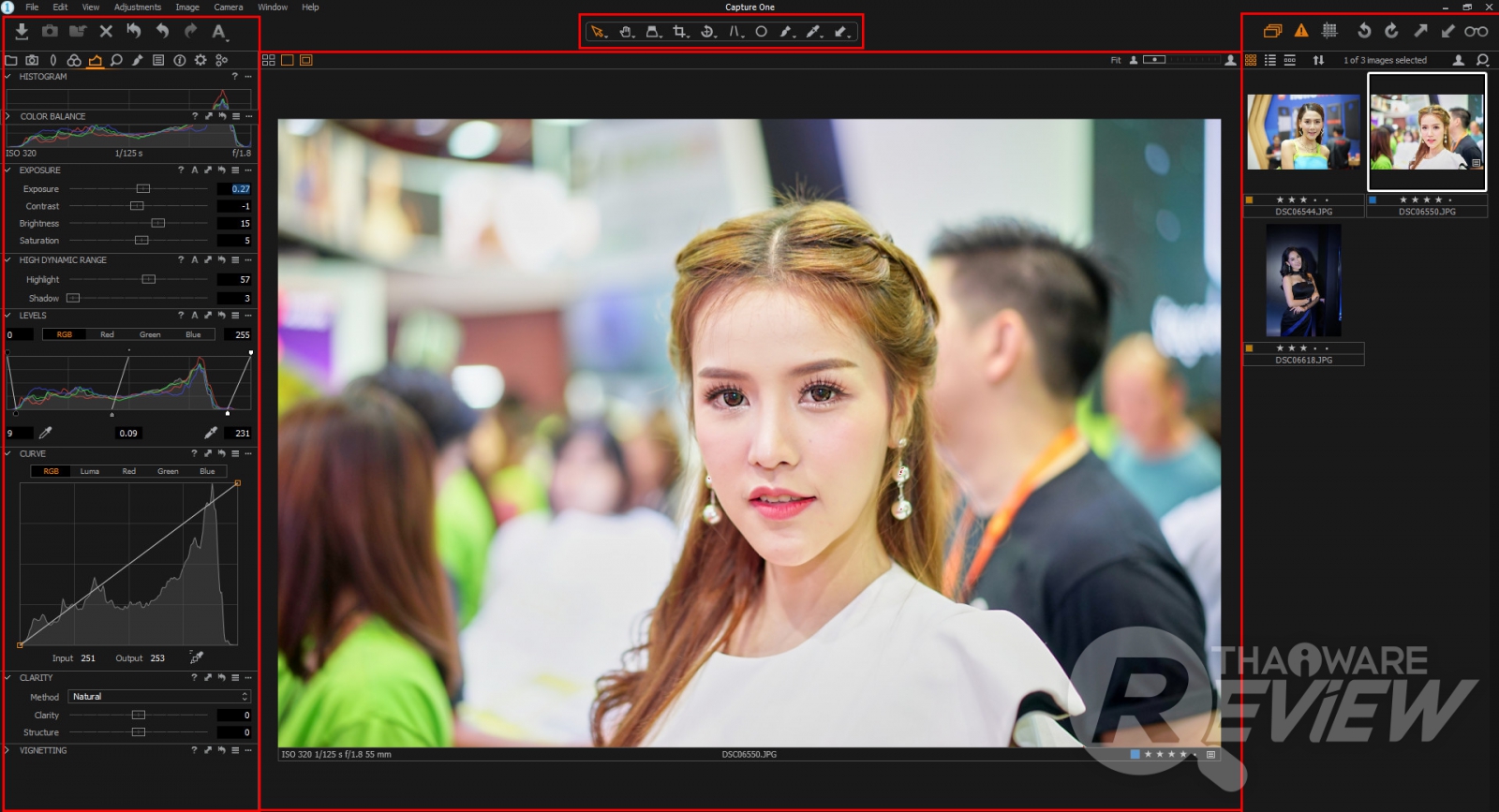Viewport: 1499px width, 812px height.
Task: Open the Lens tool tab icon
Action: [x=53, y=60]
